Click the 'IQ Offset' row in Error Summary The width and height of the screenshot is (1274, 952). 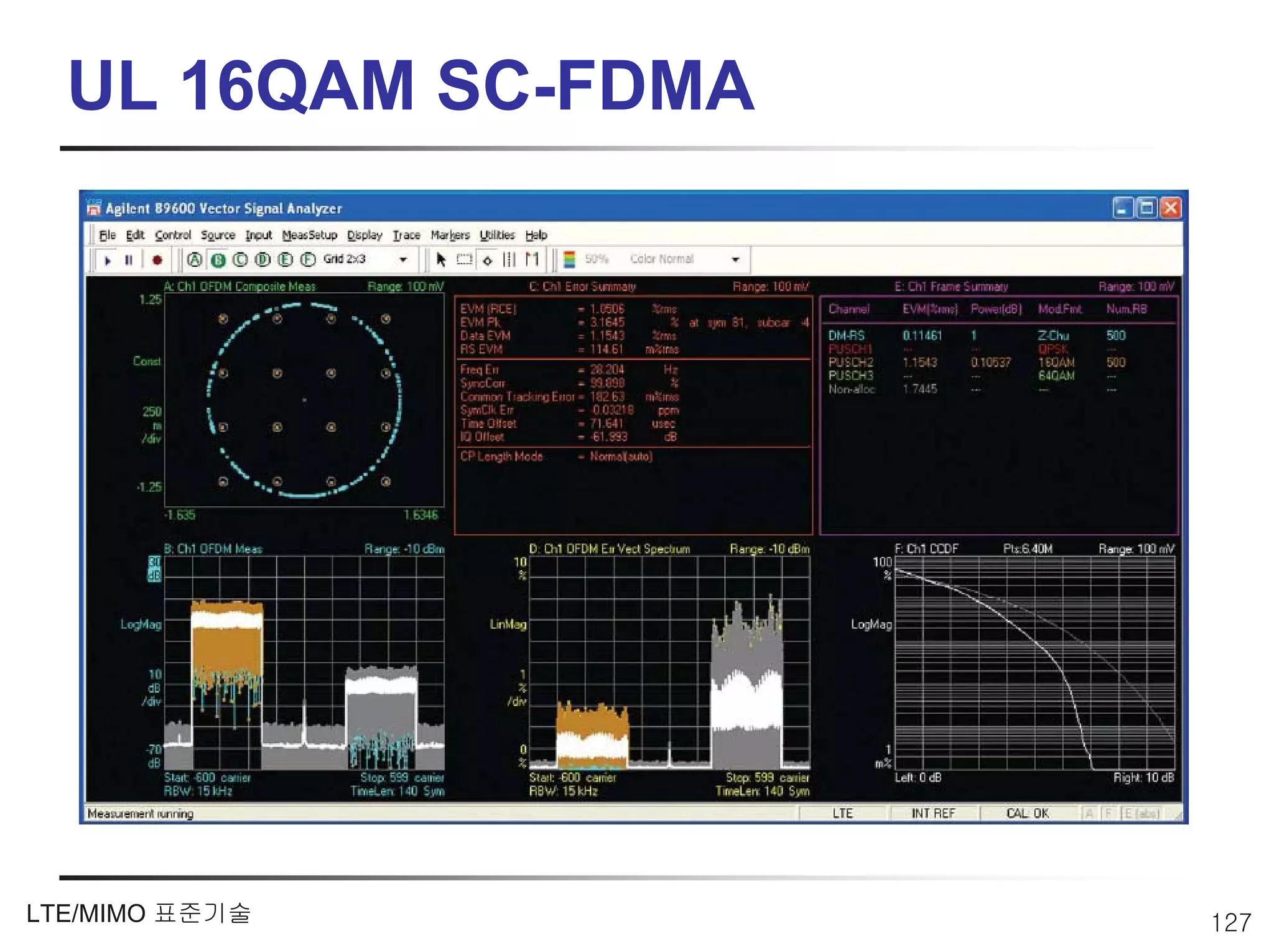pyautogui.click(x=569, y=437)
